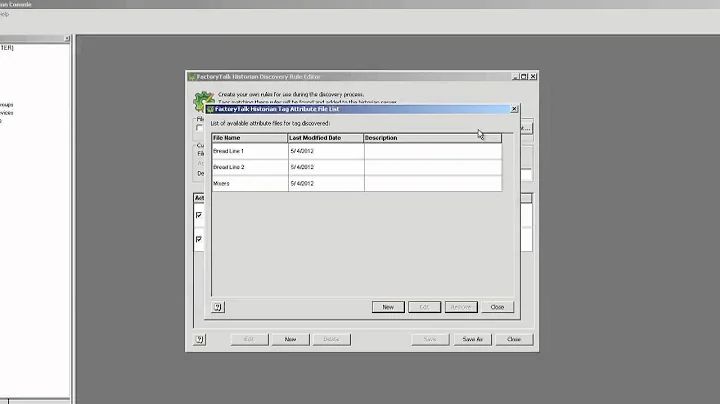This screenshot has width=720, height=404.
Task: Click the Description cell for Mixers
Action: click(433, 183)
